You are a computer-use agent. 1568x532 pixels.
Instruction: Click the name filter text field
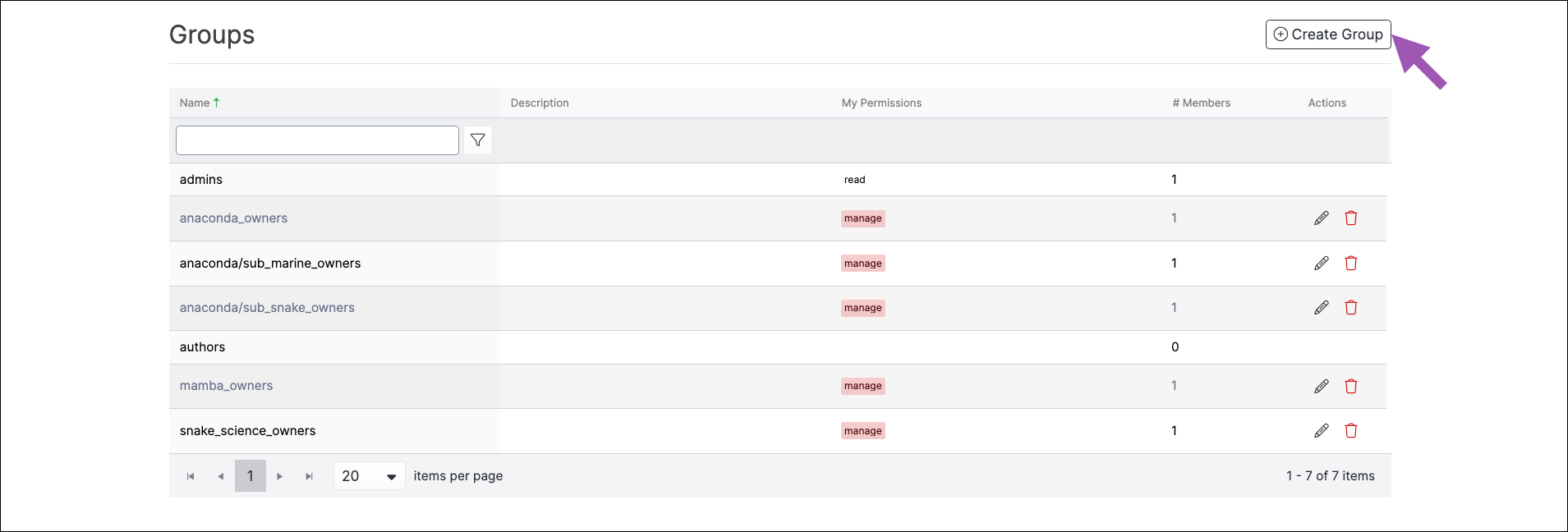pos(317,140)
